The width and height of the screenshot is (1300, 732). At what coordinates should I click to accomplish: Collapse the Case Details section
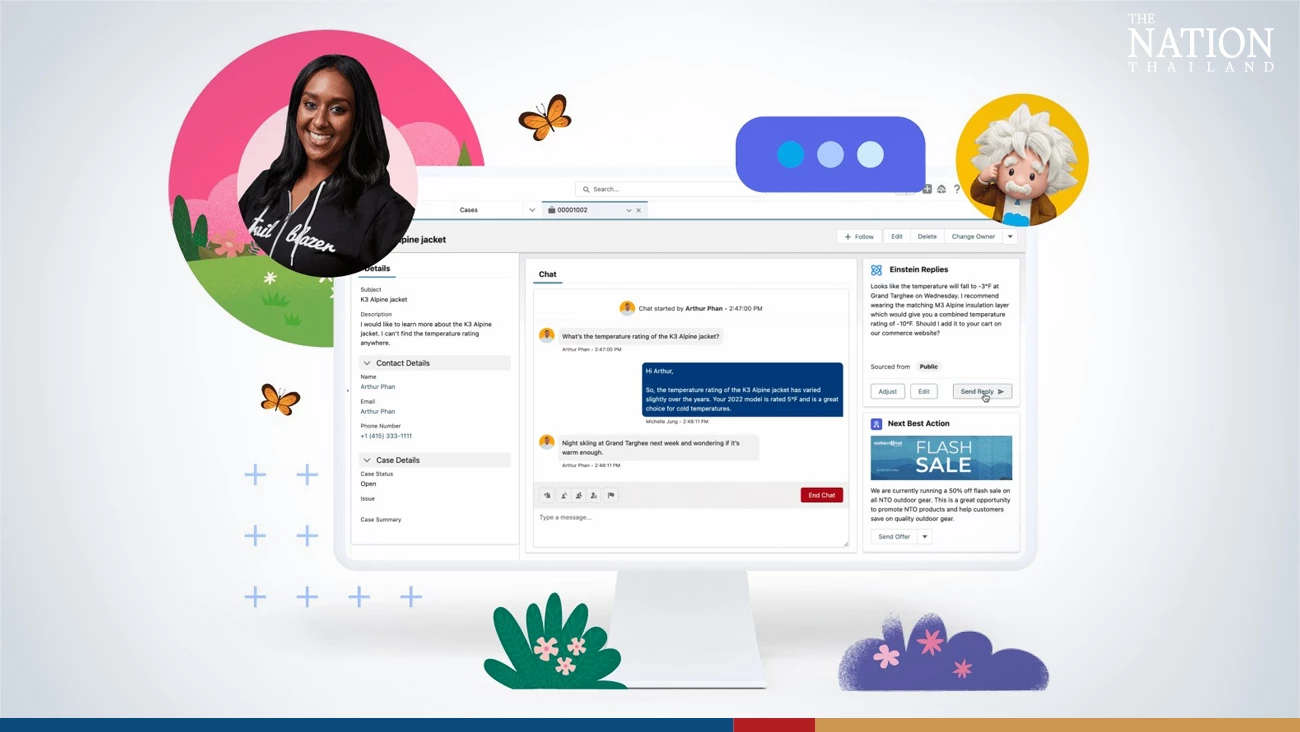pos(367,459)
